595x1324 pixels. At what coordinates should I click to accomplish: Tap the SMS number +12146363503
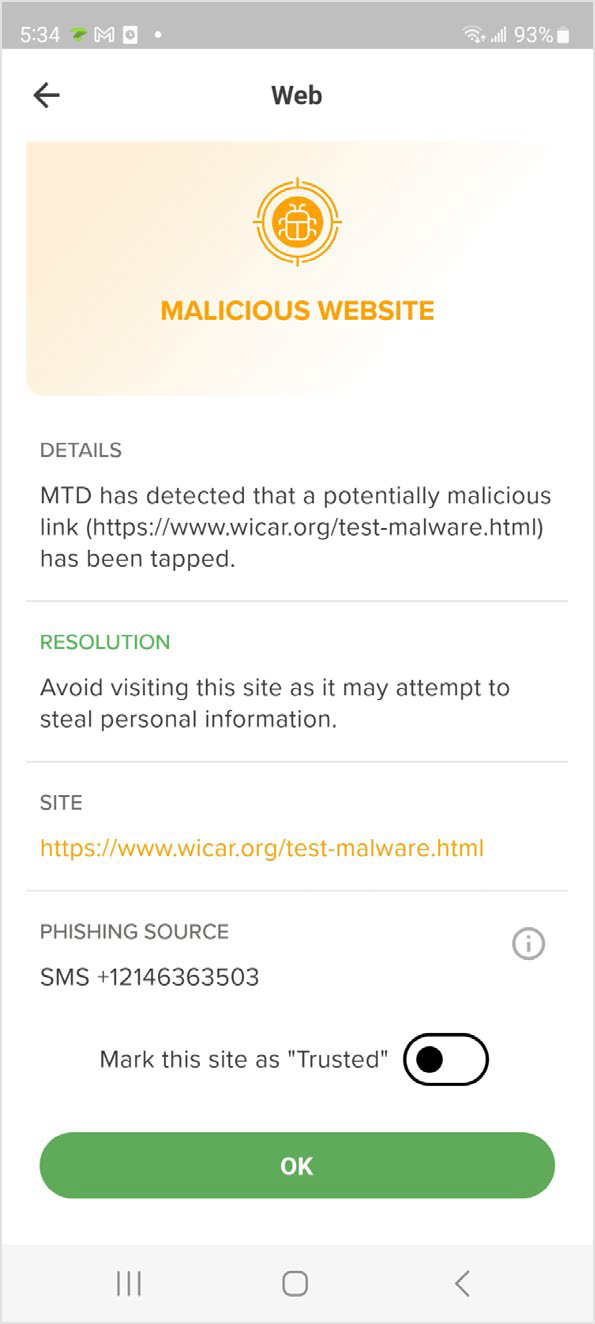coord(148,977)
